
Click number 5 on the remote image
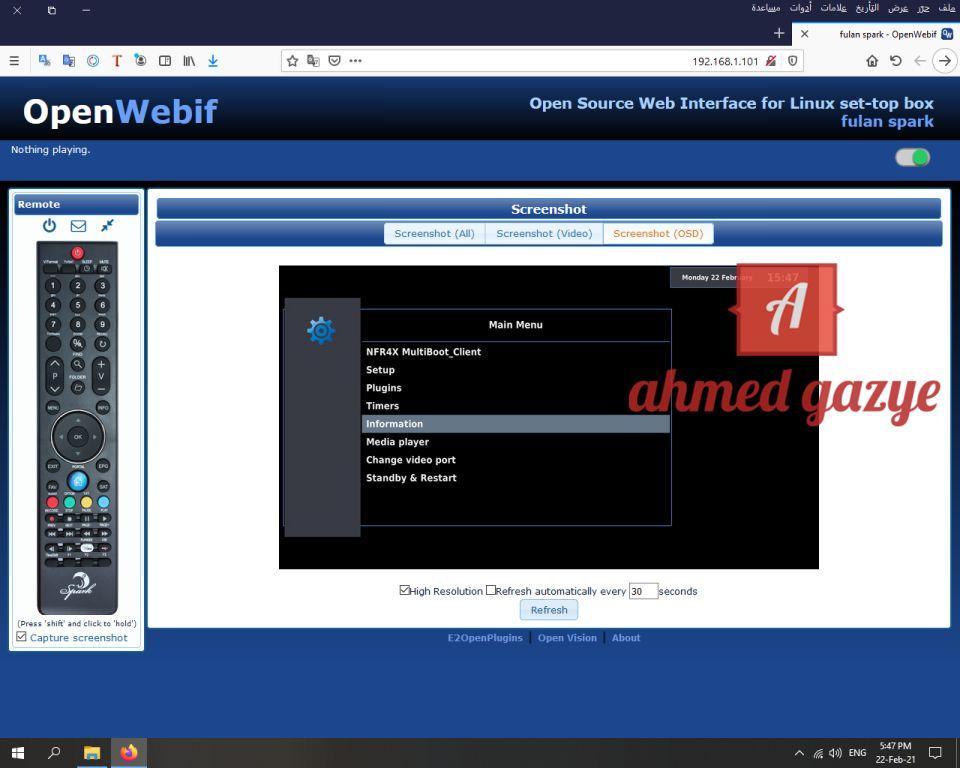(x=78, y=304)
